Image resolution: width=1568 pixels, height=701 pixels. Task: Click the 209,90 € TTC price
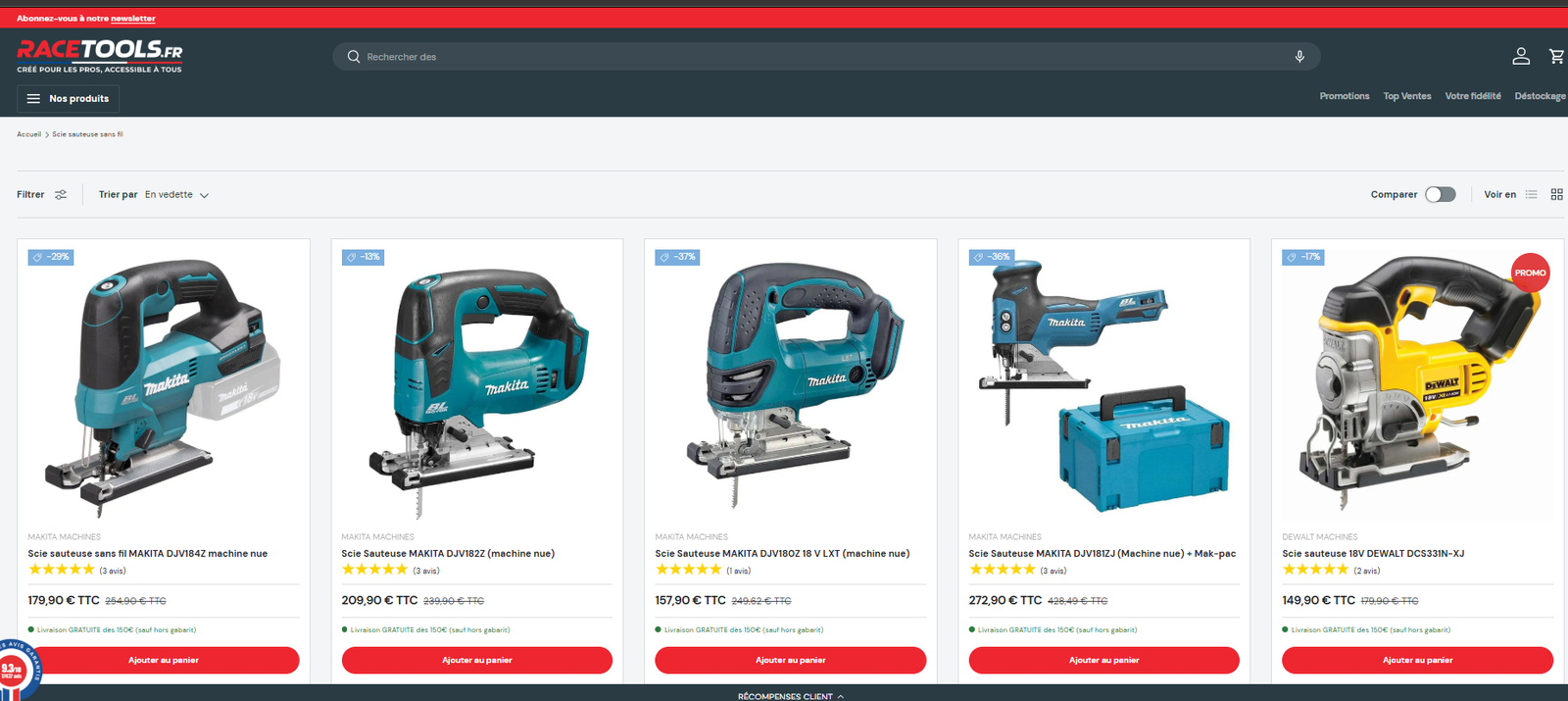point(379,600)
